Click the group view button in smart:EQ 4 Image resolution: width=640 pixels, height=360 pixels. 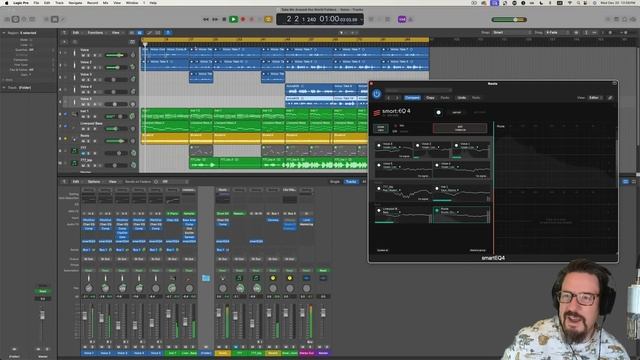click(x=381, y=128)
